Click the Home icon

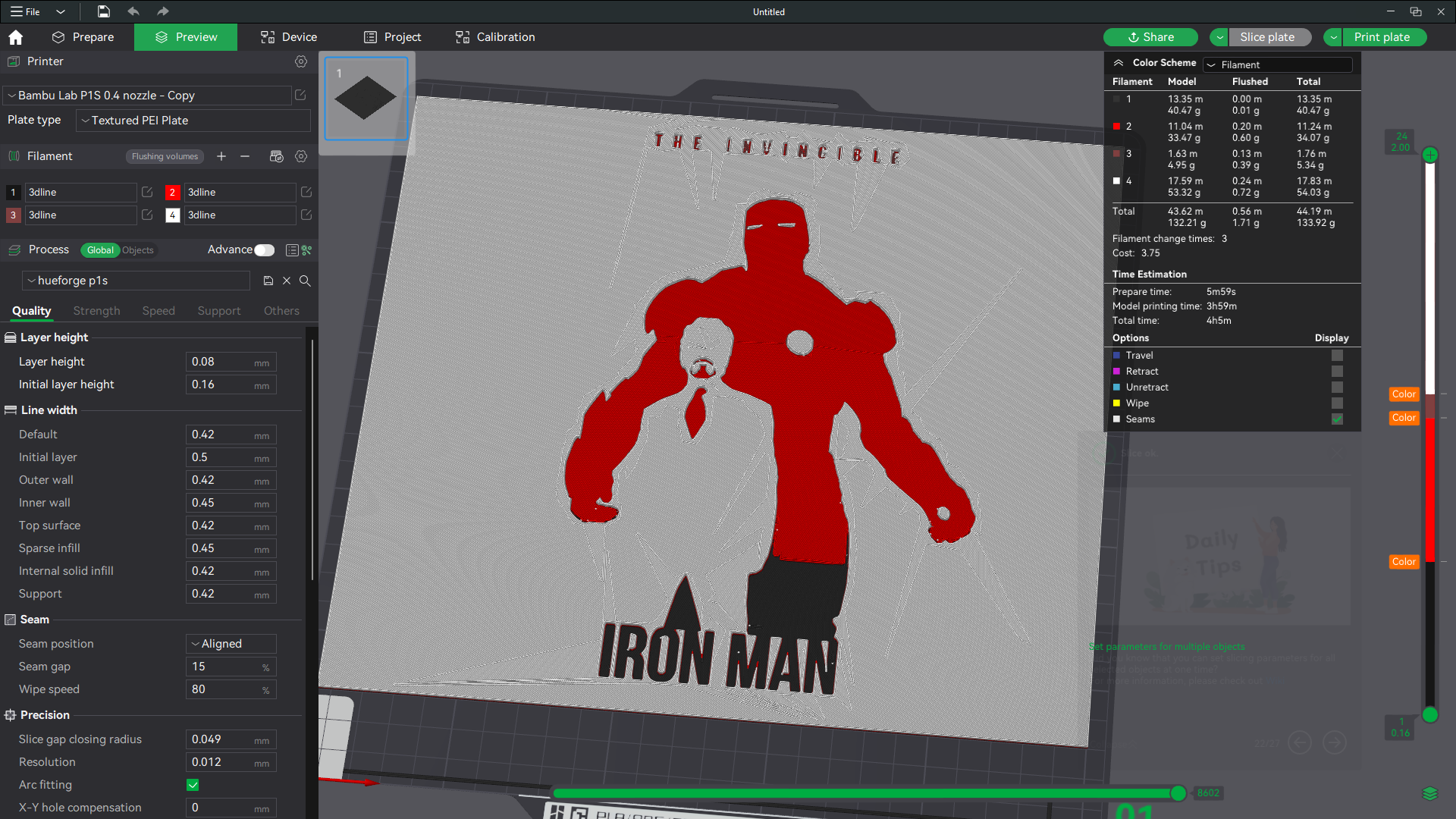click(16, 37)
